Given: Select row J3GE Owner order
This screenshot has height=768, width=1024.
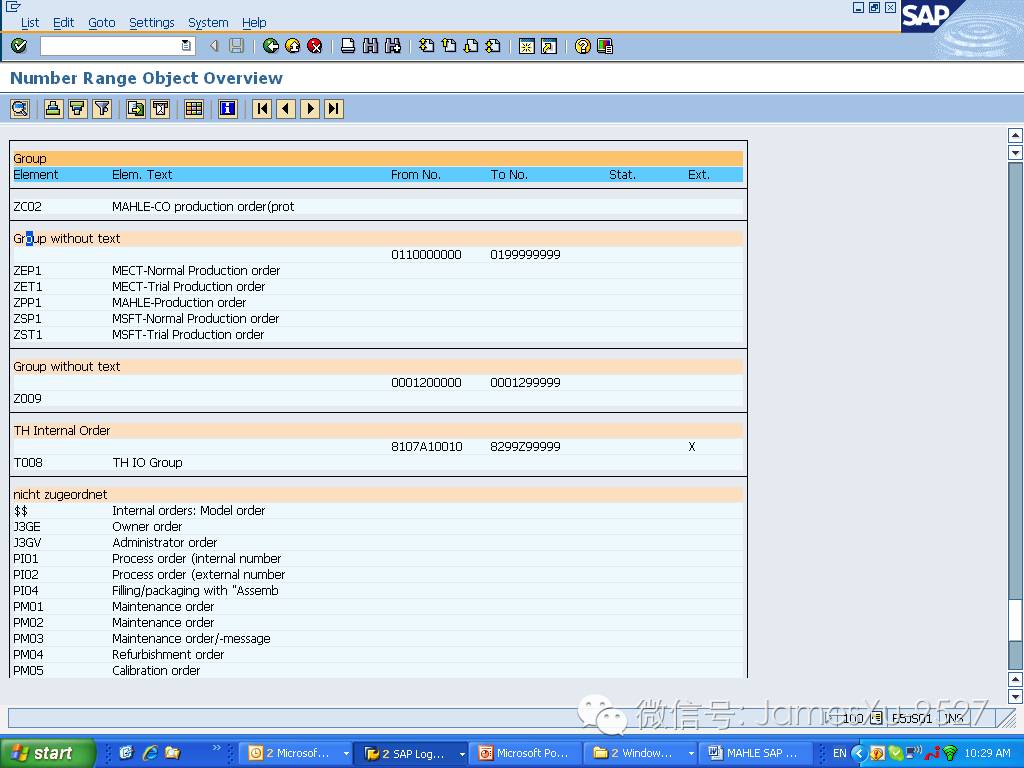Looking at the screenshot, I should tap(378, 526).
